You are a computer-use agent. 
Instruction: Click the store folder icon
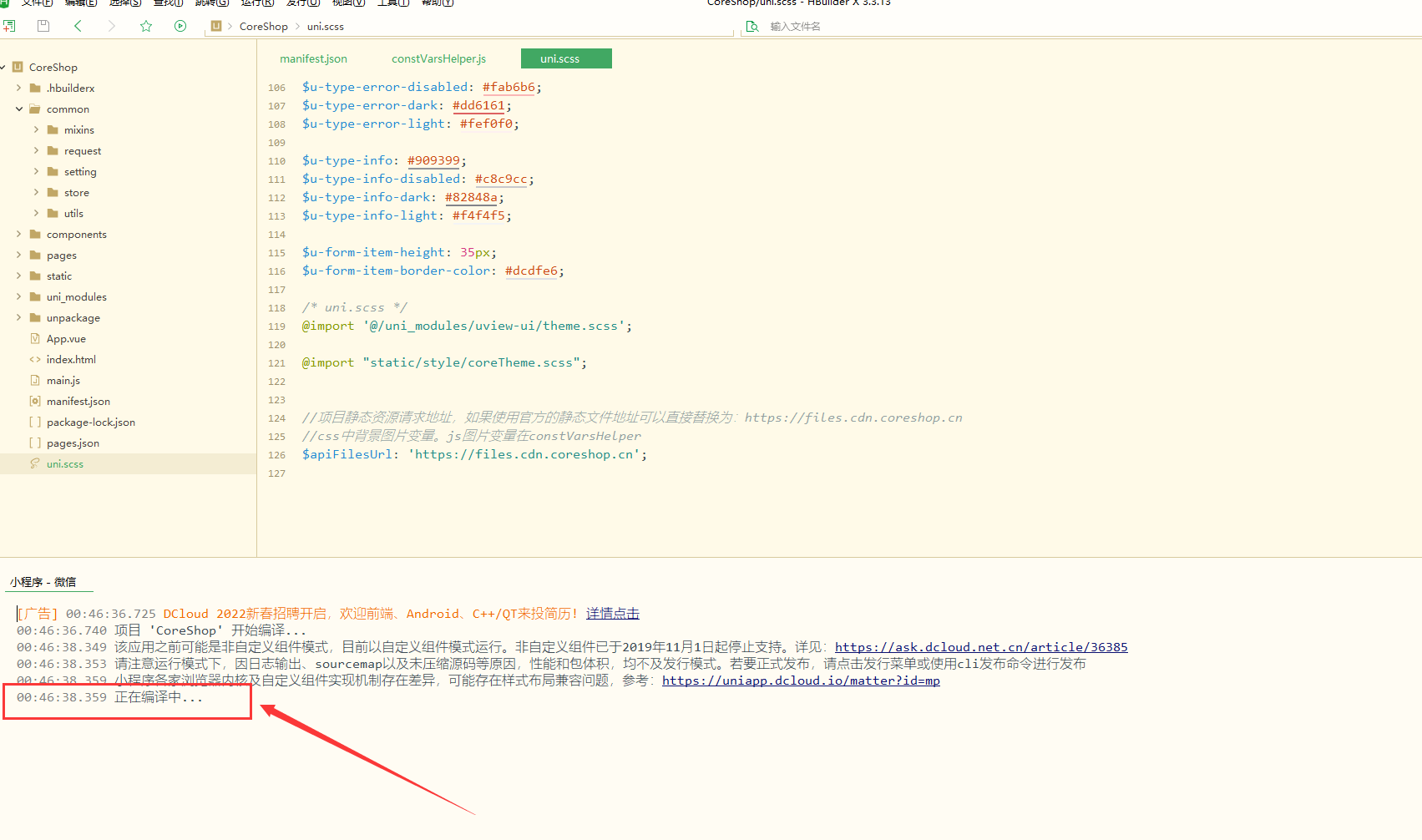pyautogui.click(x=53, y=192)
